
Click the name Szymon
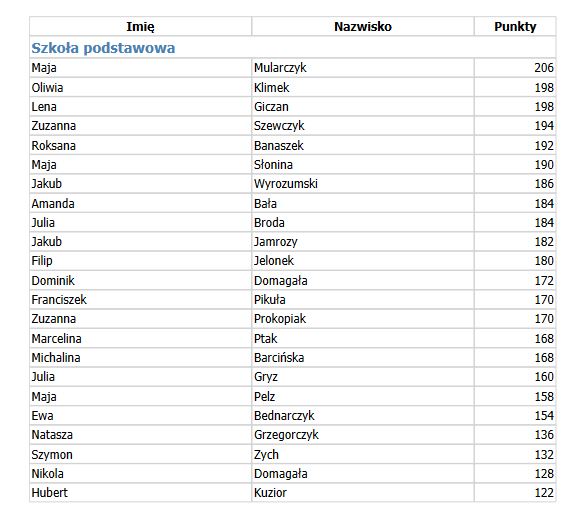click(x=52, y=454)
